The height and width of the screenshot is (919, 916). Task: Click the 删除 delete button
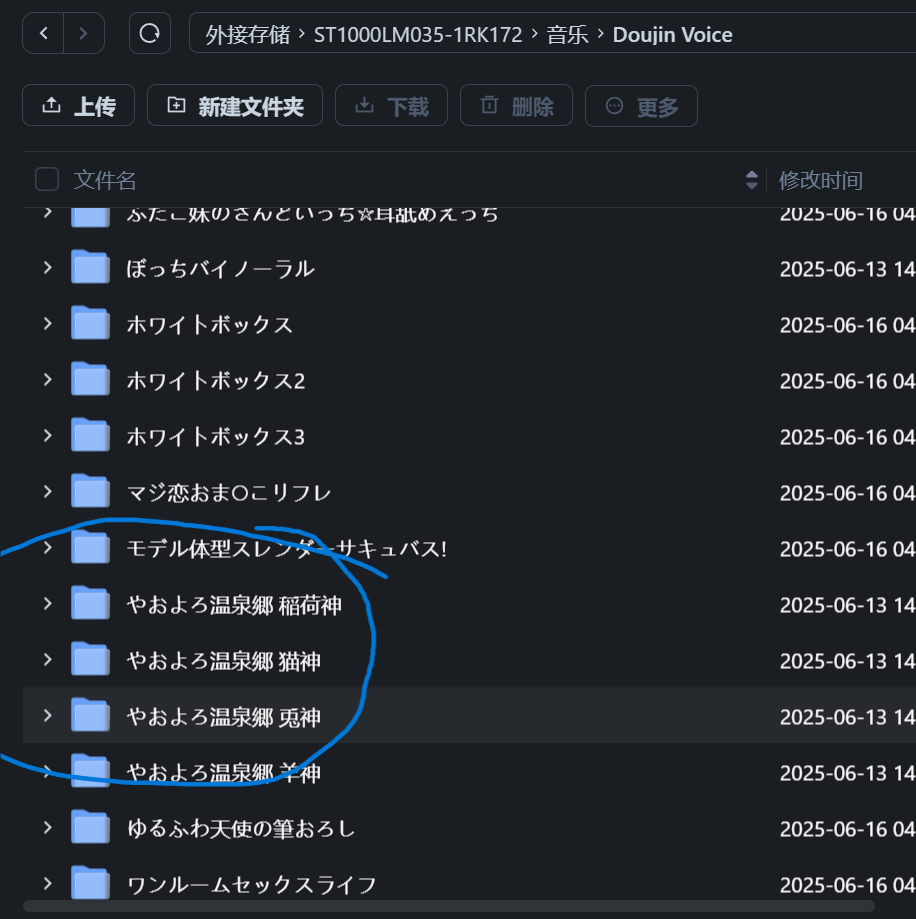[x=516, y=105]
